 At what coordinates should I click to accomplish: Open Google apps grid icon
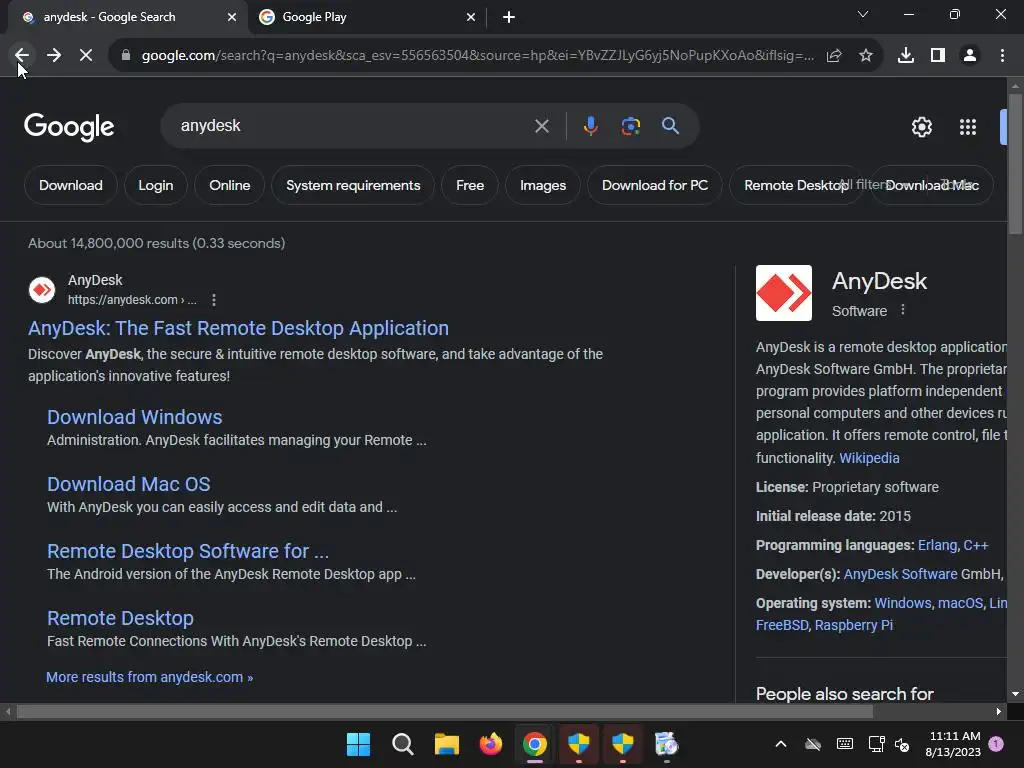click(x=968, y=127)
